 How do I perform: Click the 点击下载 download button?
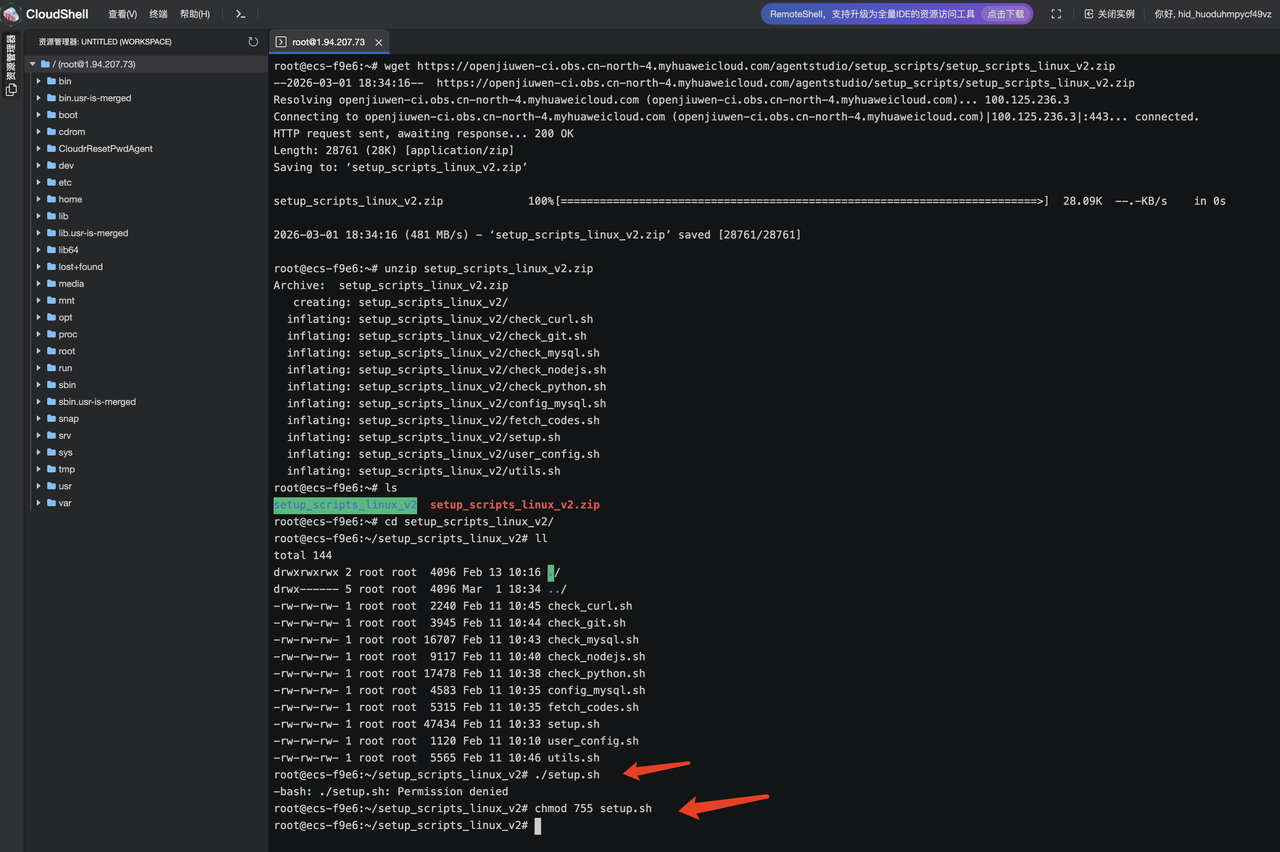click(x=1005, y=14)
